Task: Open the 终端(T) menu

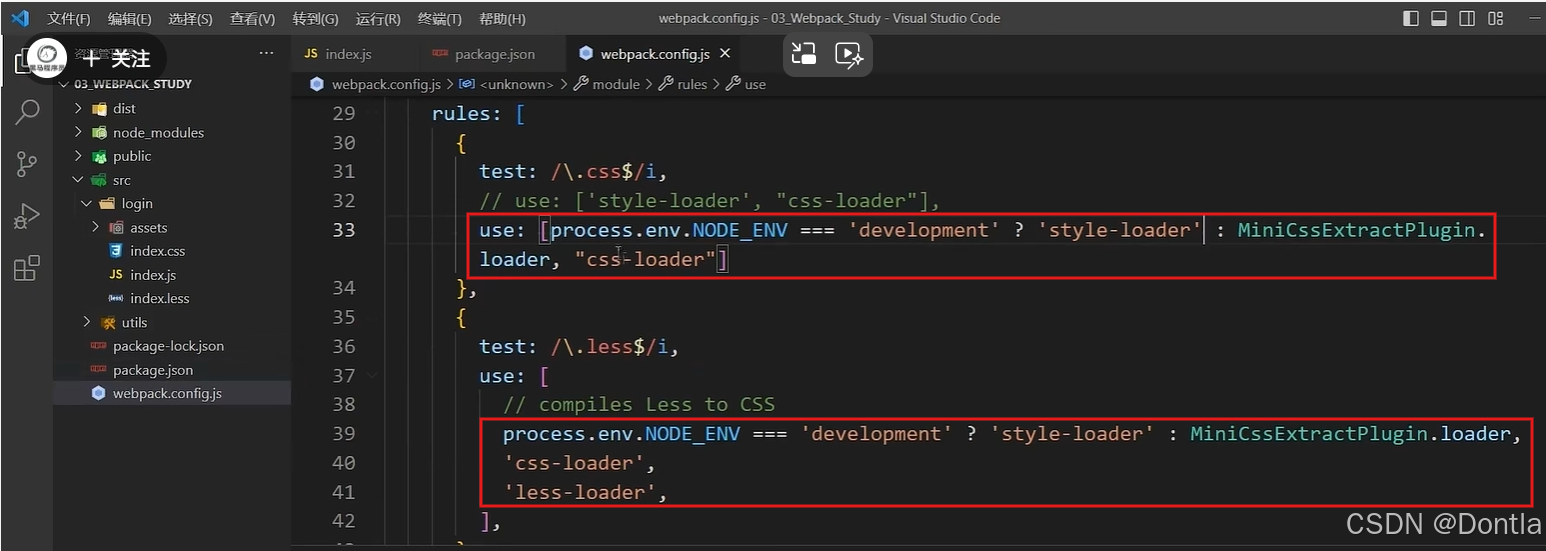Action: 440,19
